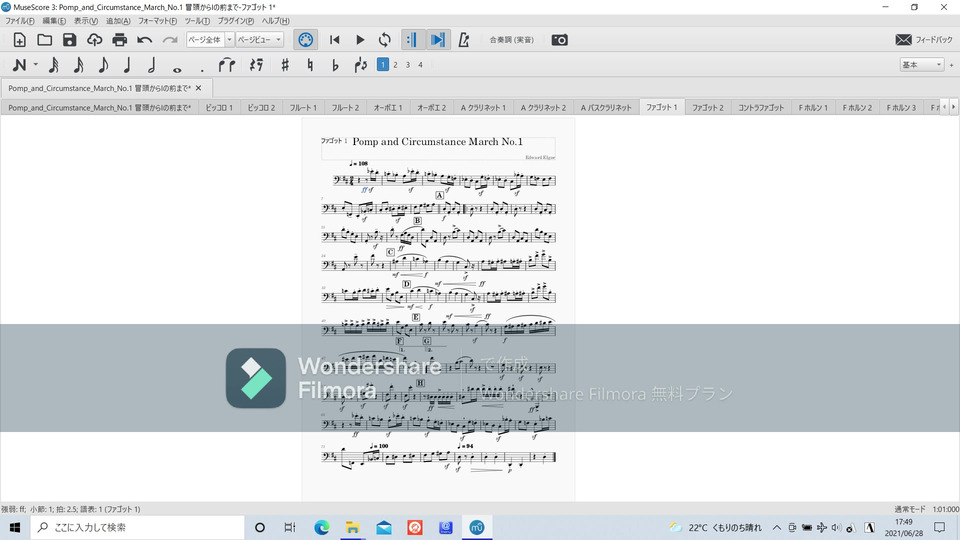Undo the last action
The image size is (960, 540).
(x=144, y=40)
